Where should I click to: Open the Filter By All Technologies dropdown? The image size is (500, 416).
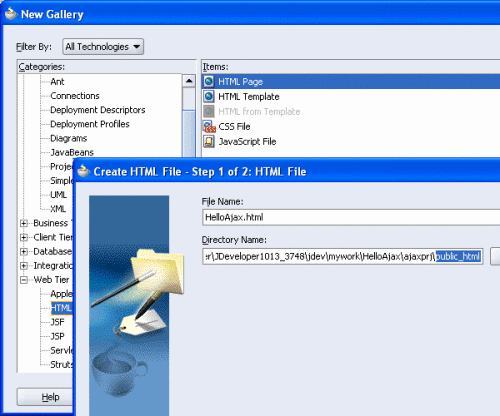coord(103,46)
